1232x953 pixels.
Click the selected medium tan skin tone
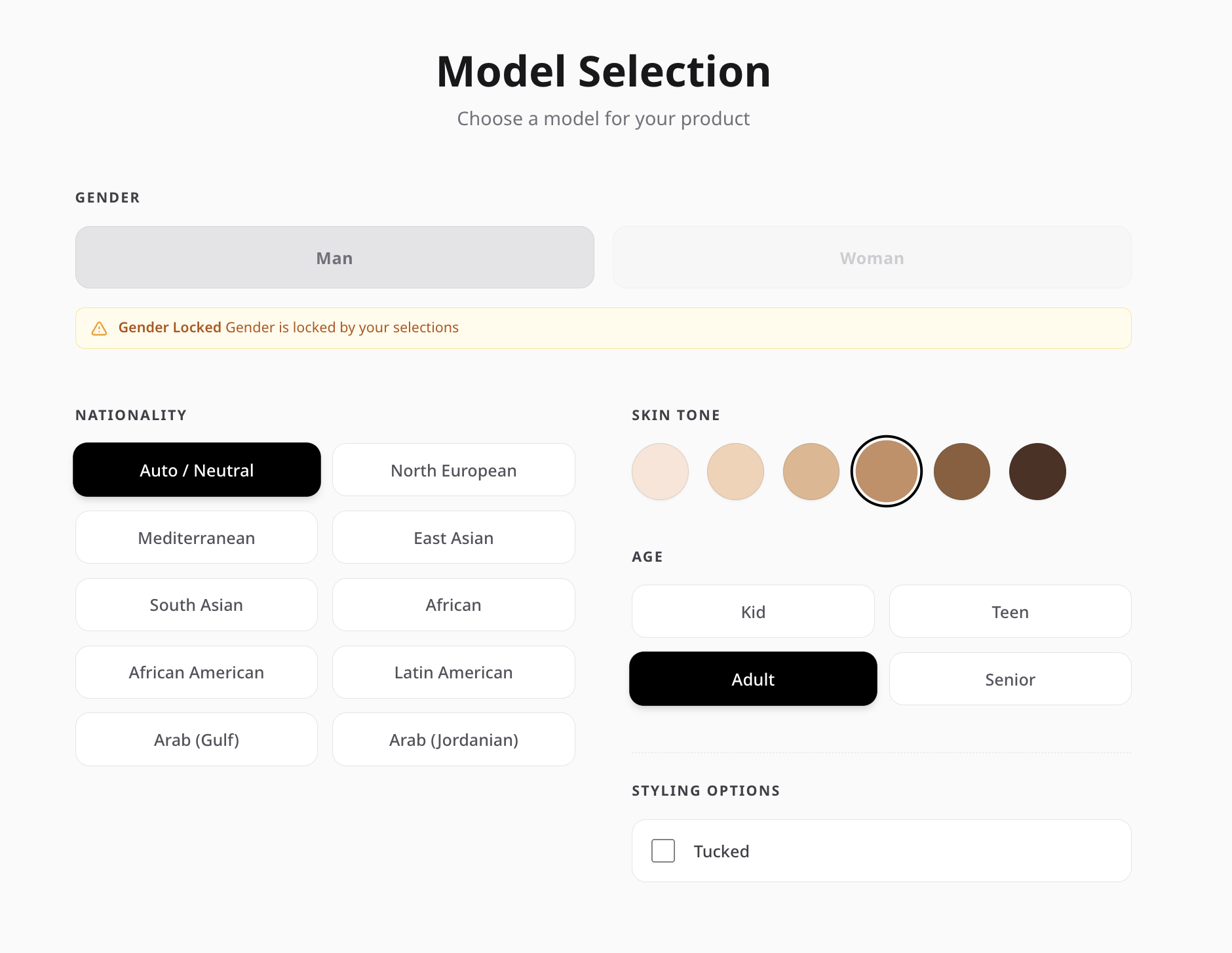point(887,471)
